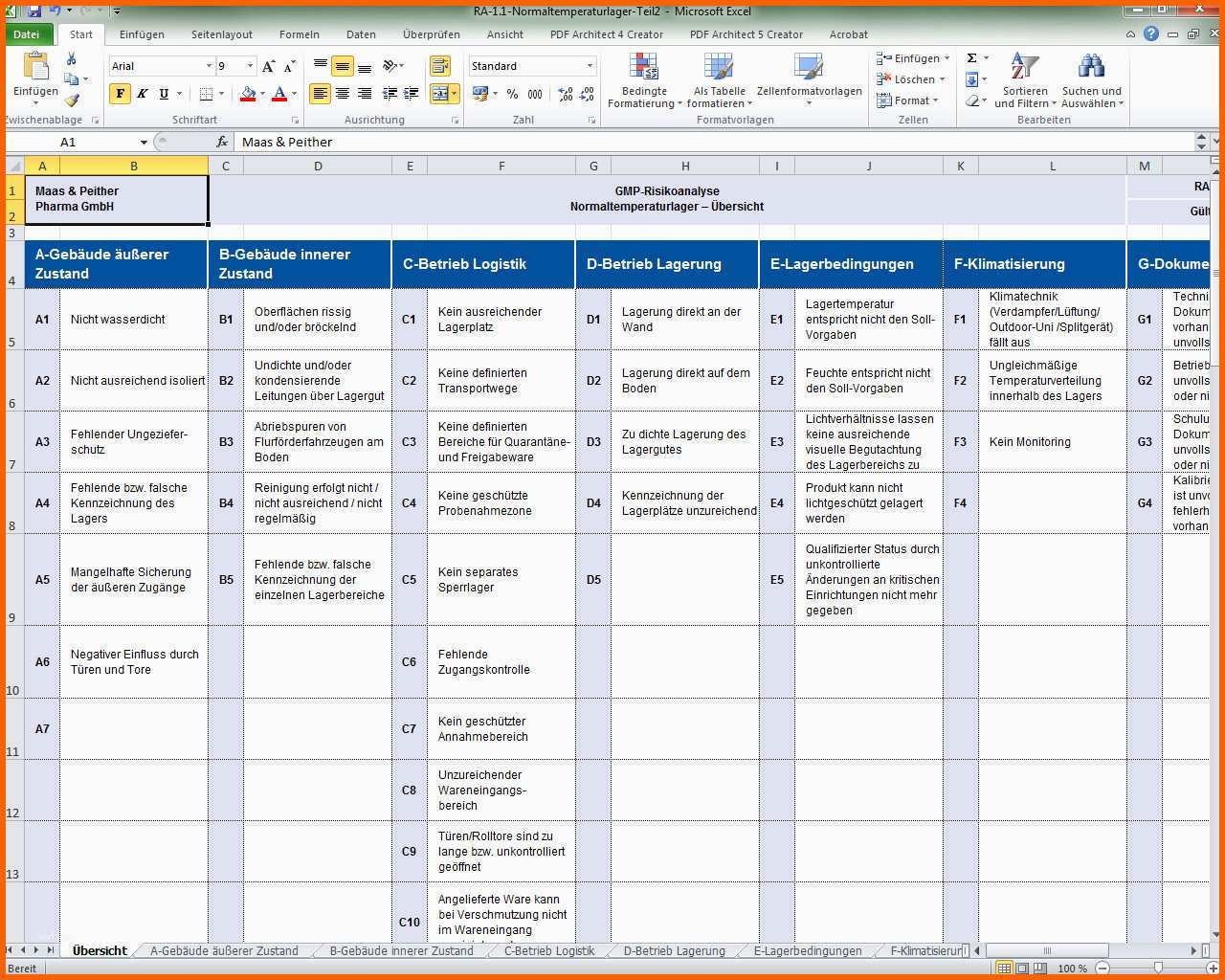Click the Sortieren und Filtern icon
Viewport: 1225px width, 980px height.
click(1024, 69)
